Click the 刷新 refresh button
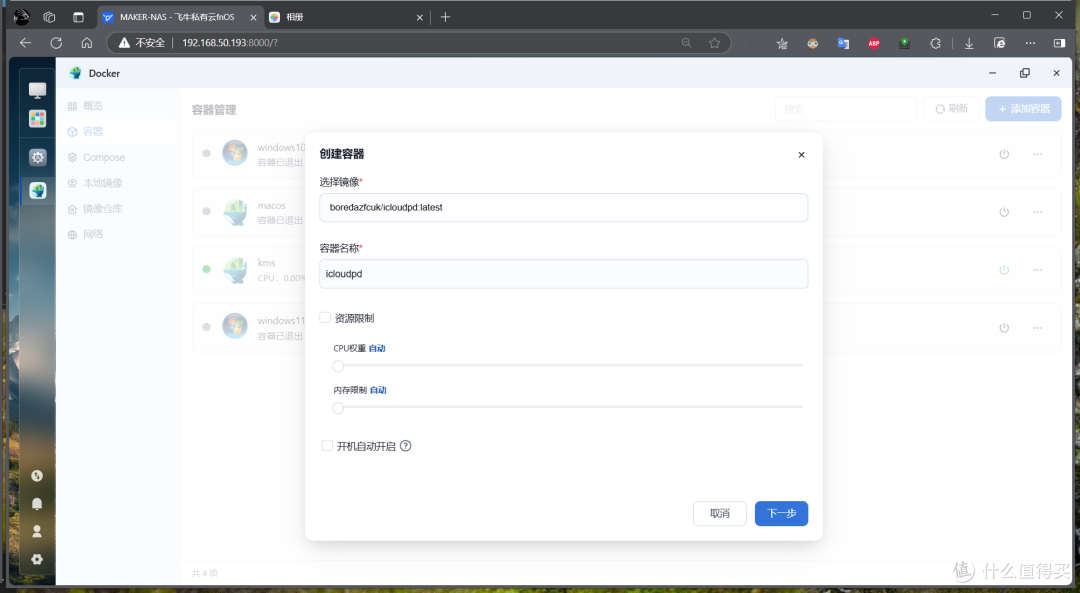This screenshot has height=593, width=1080. tap(952, 109)
